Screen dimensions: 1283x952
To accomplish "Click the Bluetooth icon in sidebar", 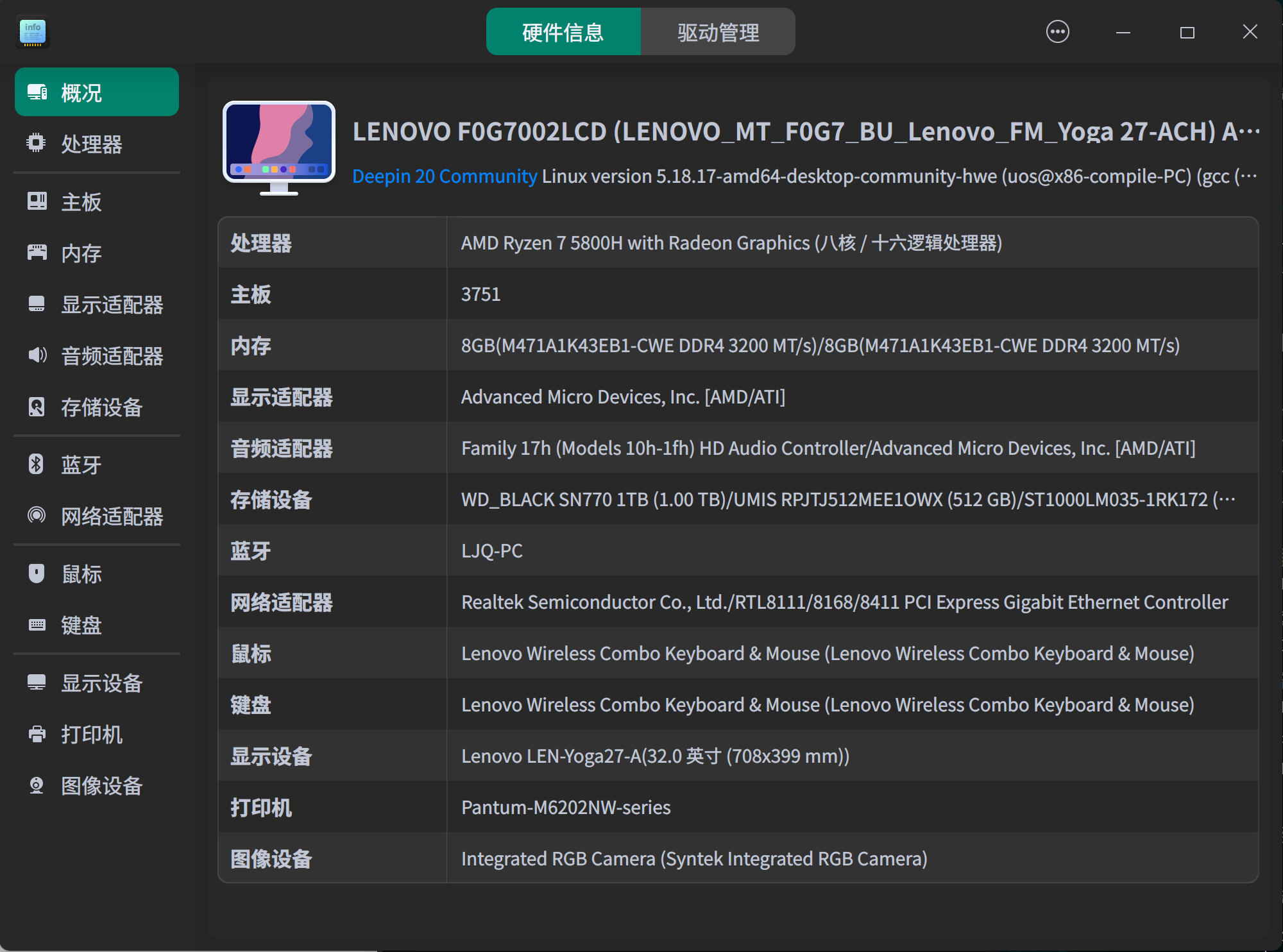I will [37, 464].
